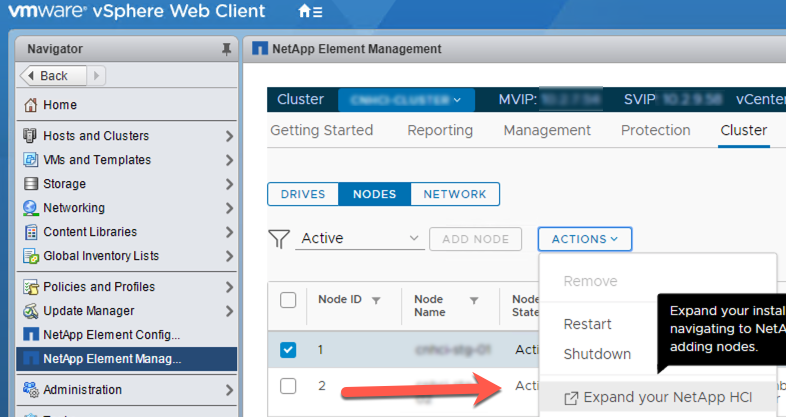Expand the Administration chevron

point(229,390)
